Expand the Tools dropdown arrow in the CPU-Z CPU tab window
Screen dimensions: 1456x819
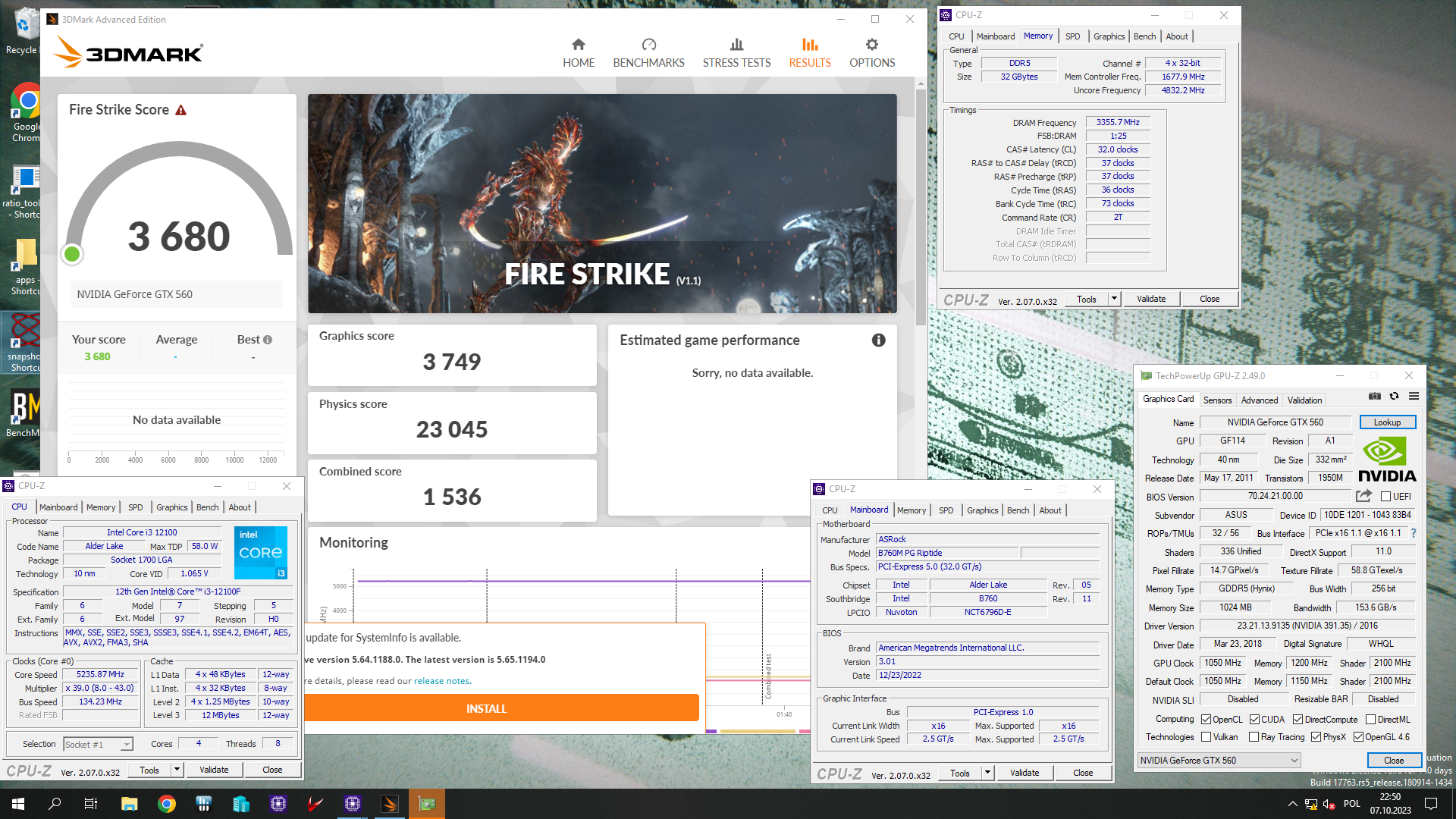point(177,770)
